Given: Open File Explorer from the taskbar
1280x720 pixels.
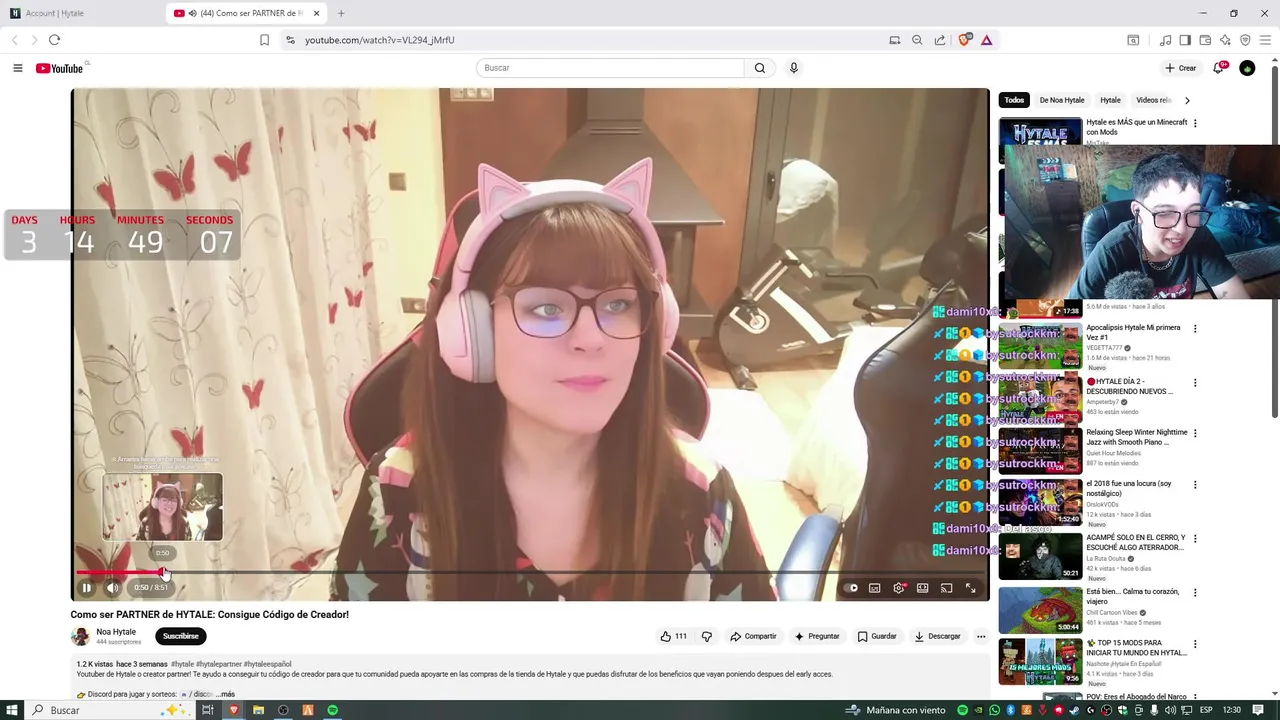Looking at the screenshot, I should (x=259, y=710).
